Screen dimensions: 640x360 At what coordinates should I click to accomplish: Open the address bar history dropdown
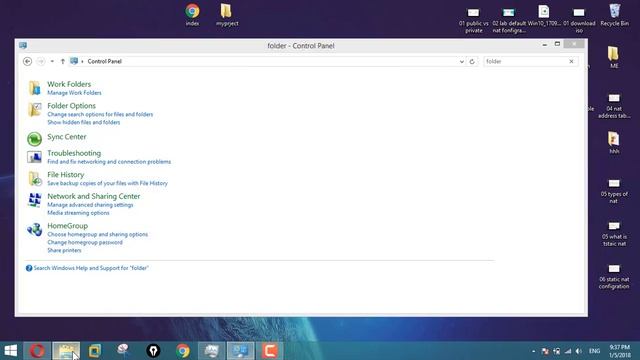click(x=462, y=62)
